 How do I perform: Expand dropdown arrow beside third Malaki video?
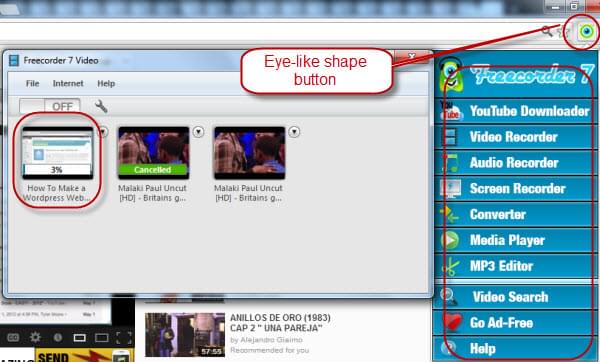(294, 132)
